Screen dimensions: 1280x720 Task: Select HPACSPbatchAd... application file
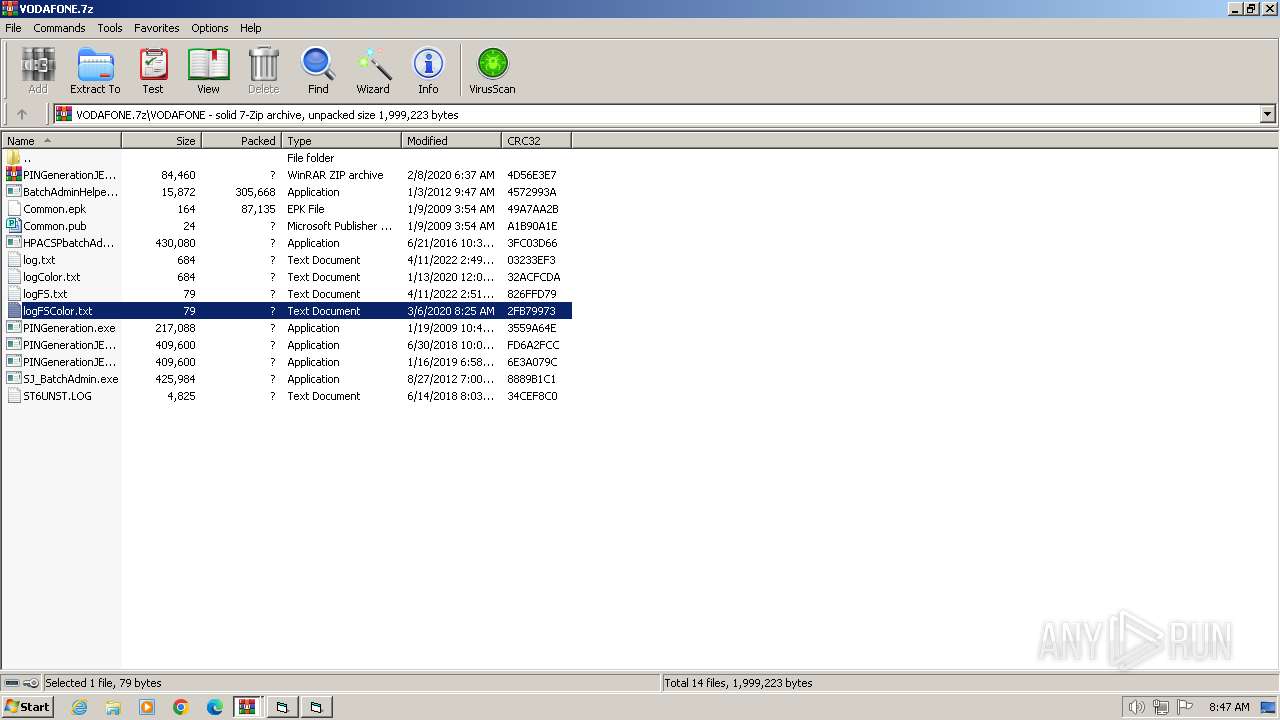tap(287, 243)
